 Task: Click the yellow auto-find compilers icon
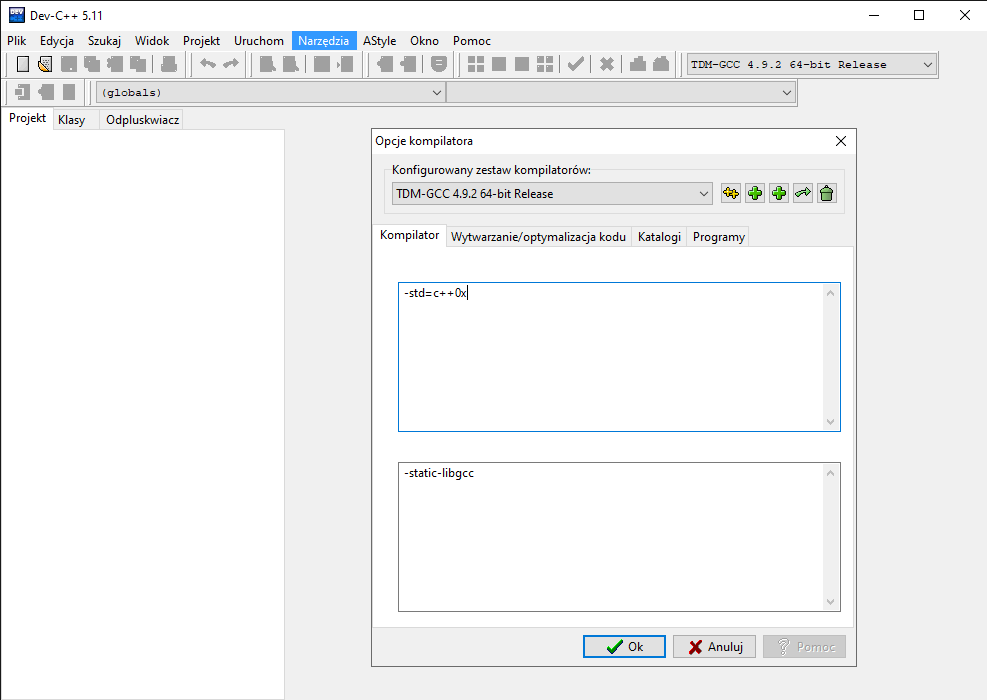pyautogui.click(x=731, y=193)
